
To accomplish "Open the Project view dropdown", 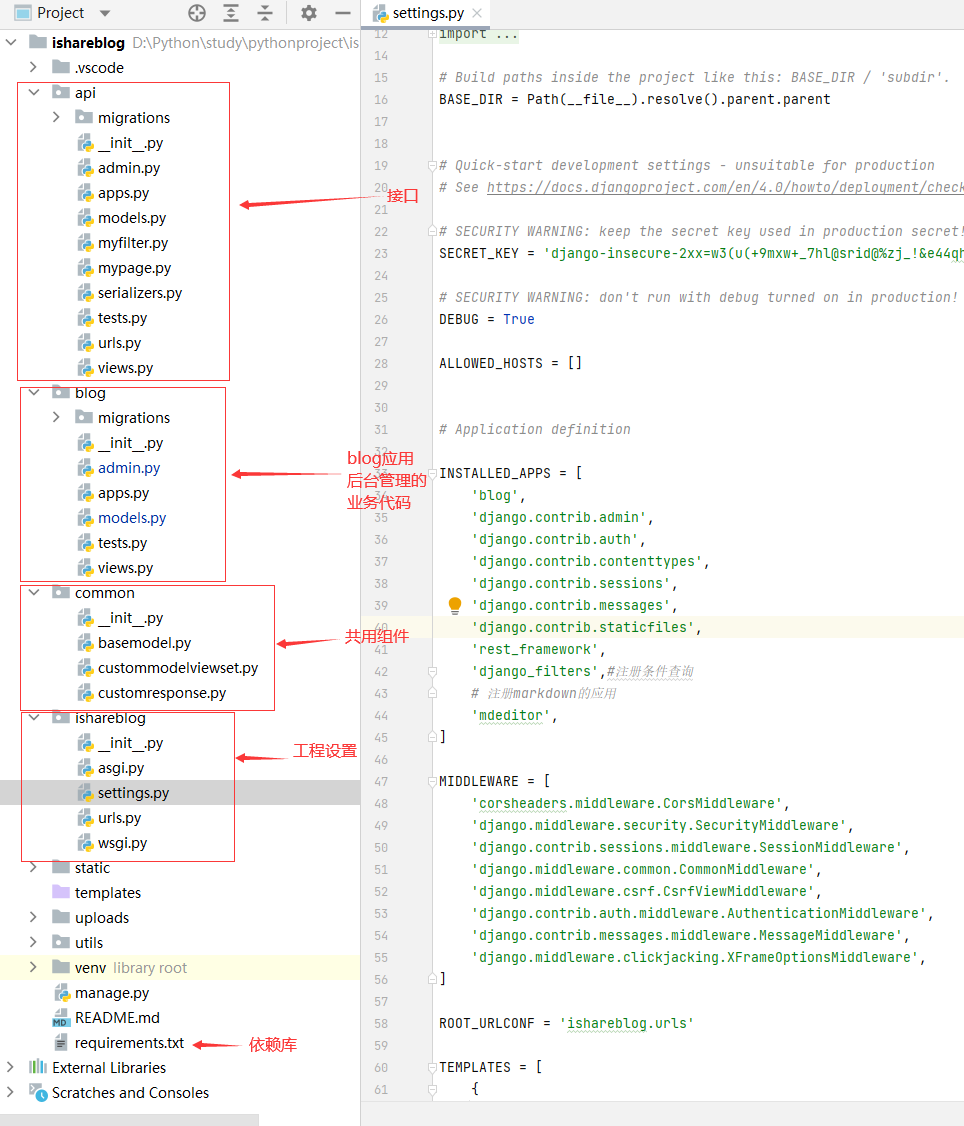I will tap(105, 13).
